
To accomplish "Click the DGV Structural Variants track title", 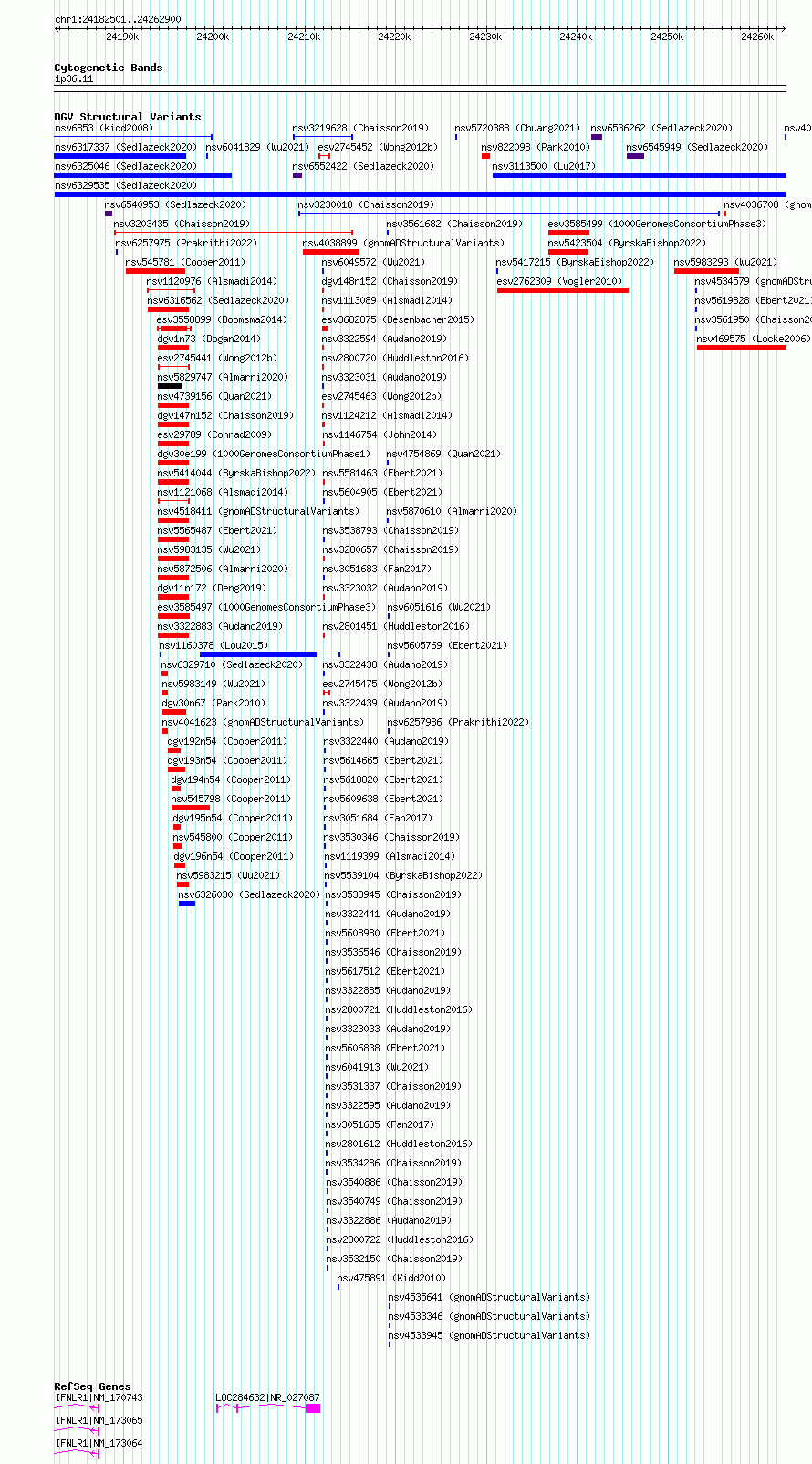I will [128, 117].
